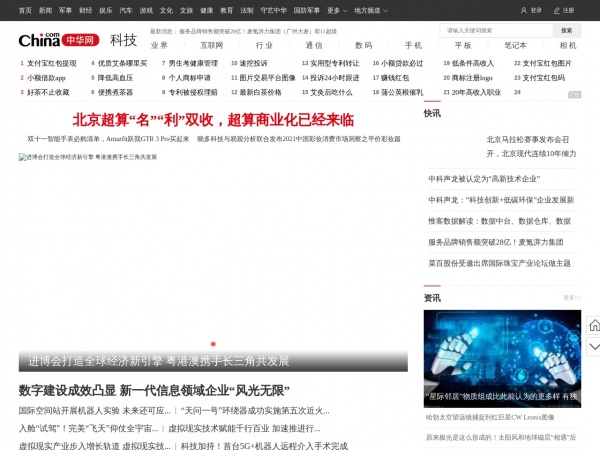Click the home icon on right sidebar
Screen dimensions: 600x450
click(x=592, y=325)
